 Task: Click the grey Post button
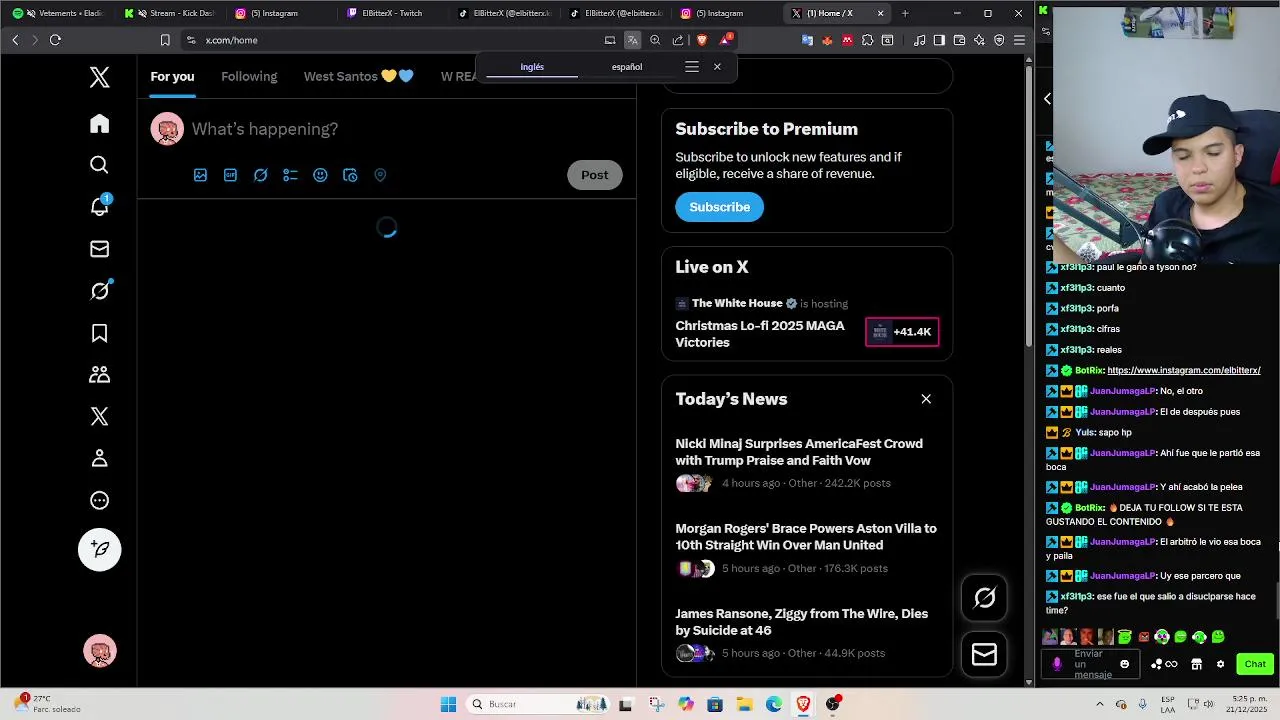point(594,175)
